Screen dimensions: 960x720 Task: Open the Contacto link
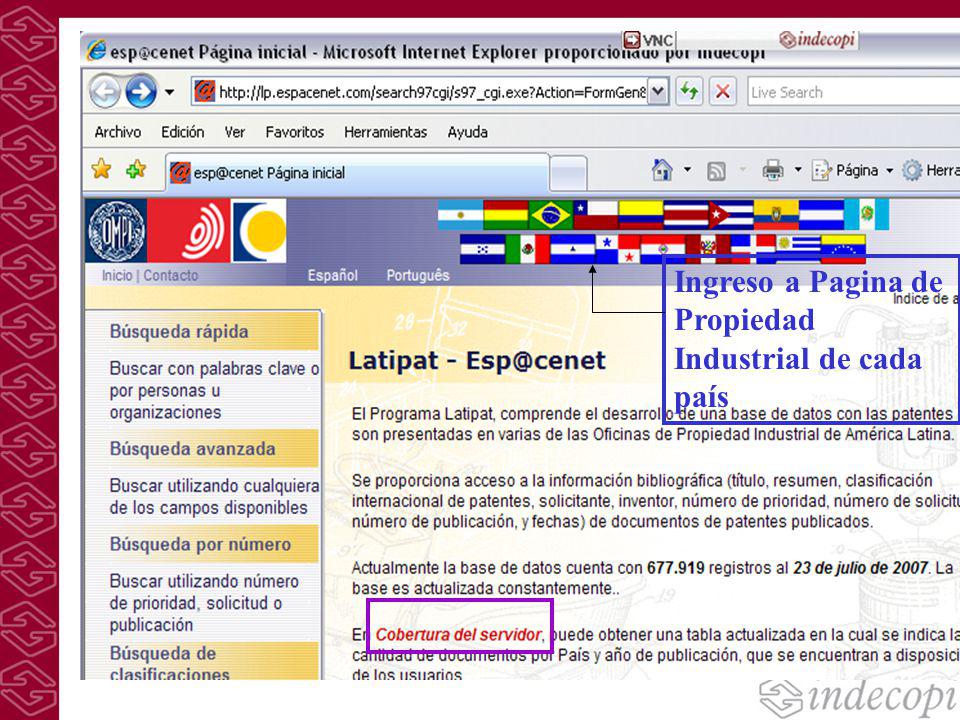coord(171,276)
